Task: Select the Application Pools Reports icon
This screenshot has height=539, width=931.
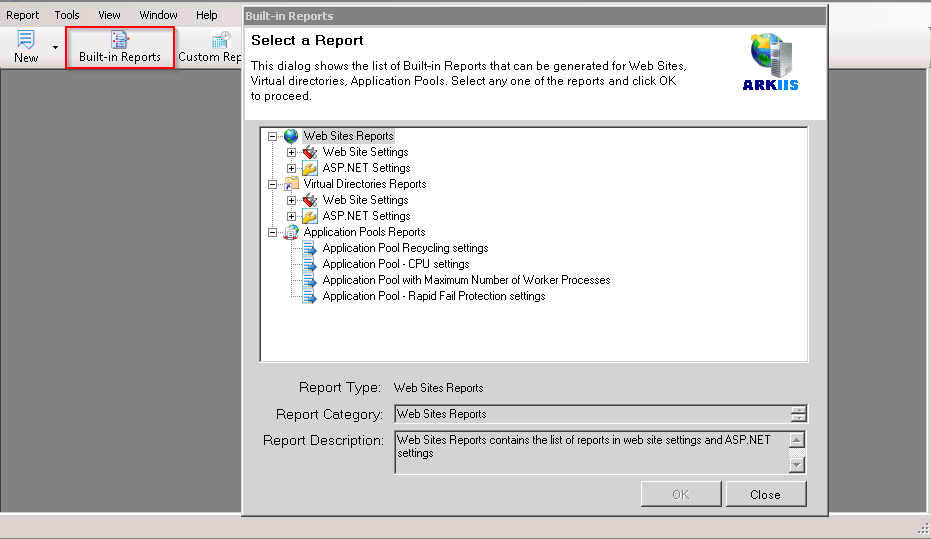Action: 291,232
